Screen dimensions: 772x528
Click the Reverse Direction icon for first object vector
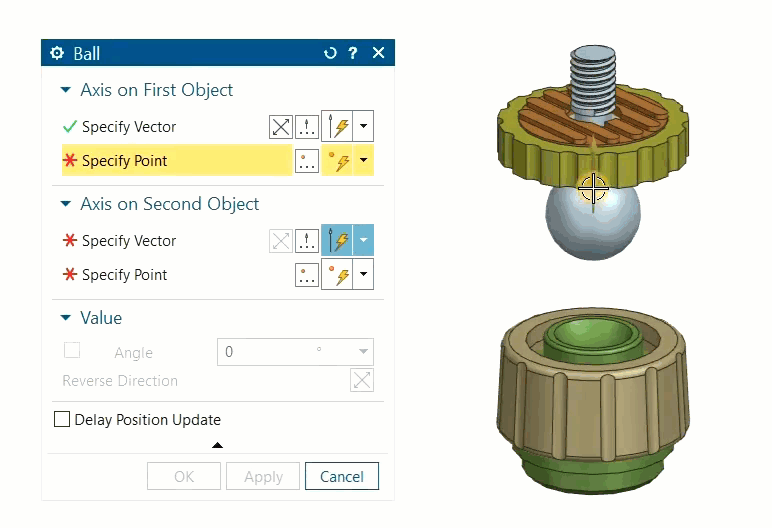point(281,127)
